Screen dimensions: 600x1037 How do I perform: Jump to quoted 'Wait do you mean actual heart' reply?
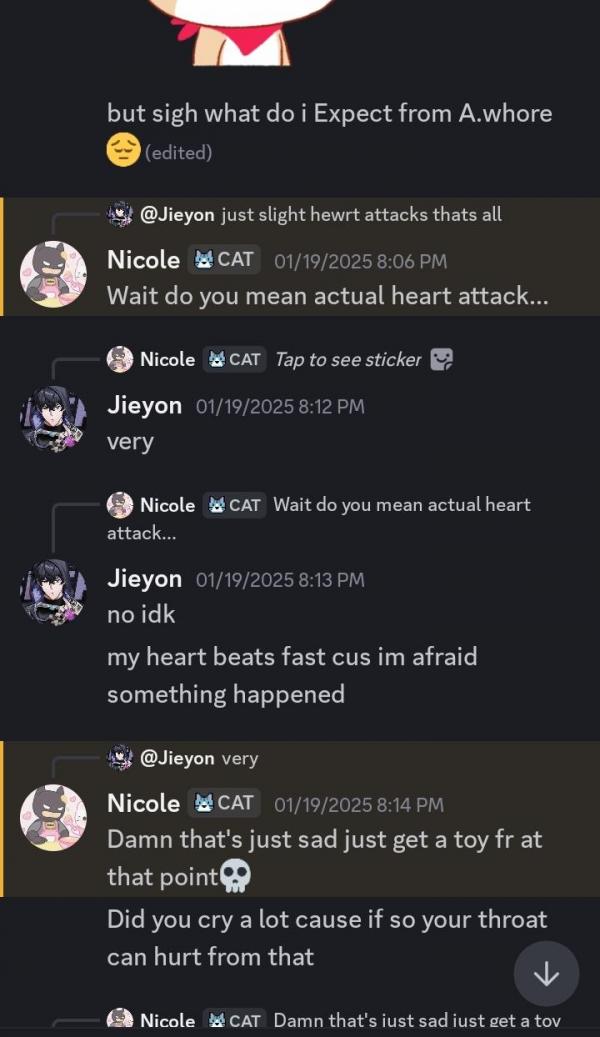point(319,518)
